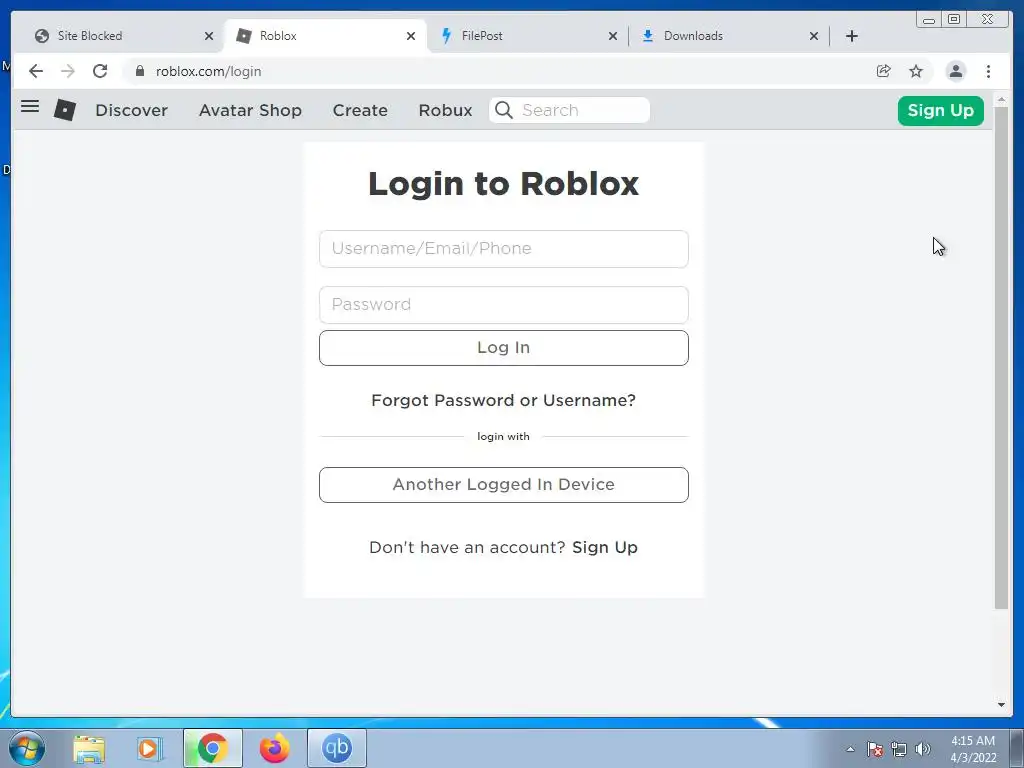
Task: Switch to the Site Blocked tab
Action: click(121, 36)
